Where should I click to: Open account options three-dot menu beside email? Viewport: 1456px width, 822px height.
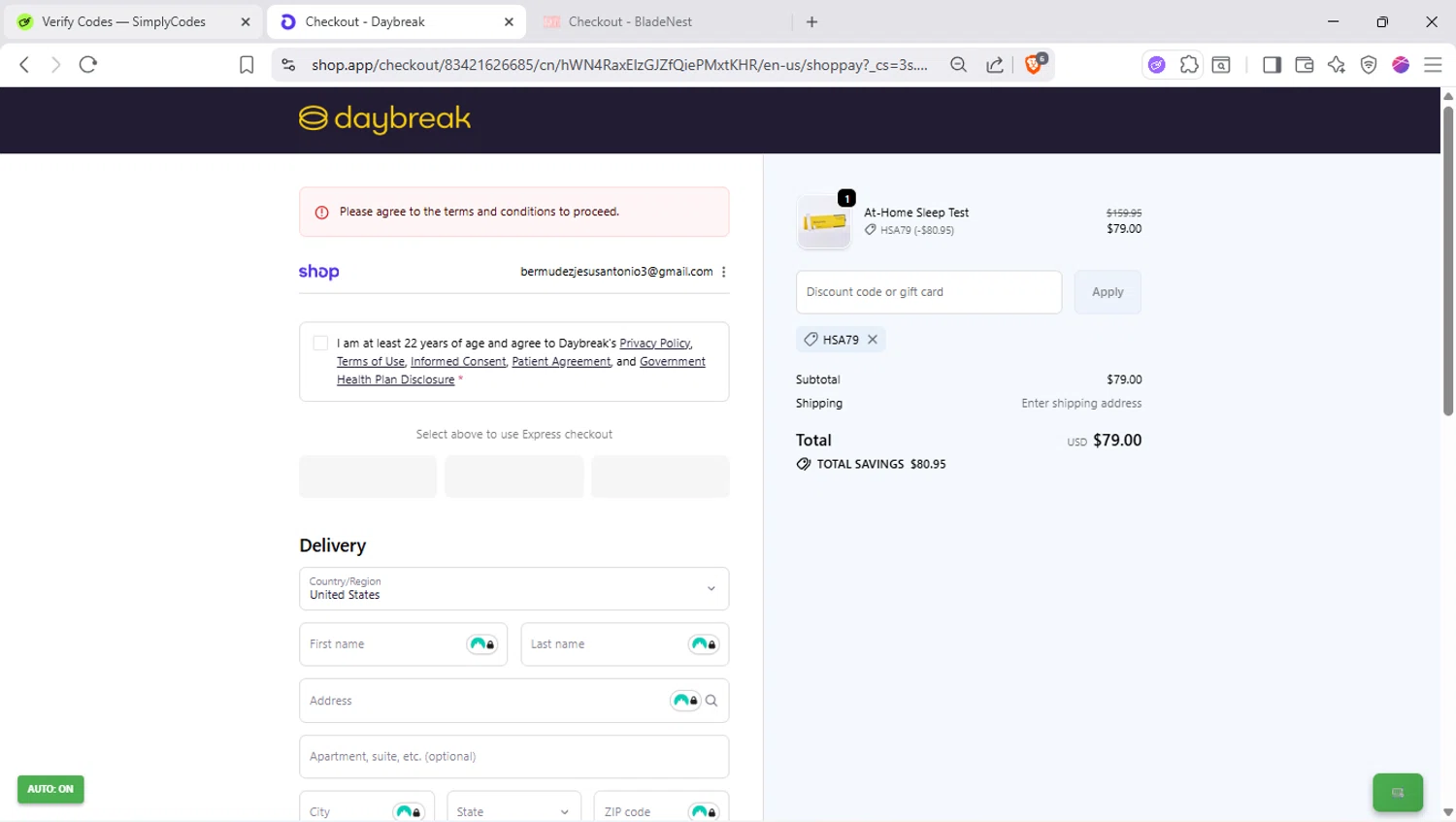tap(724, 272)
